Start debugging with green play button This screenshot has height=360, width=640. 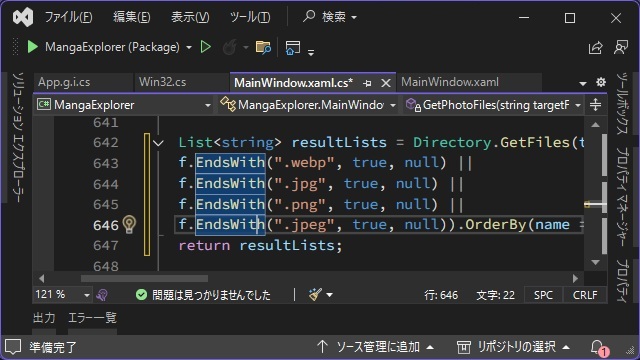(33, 47)
